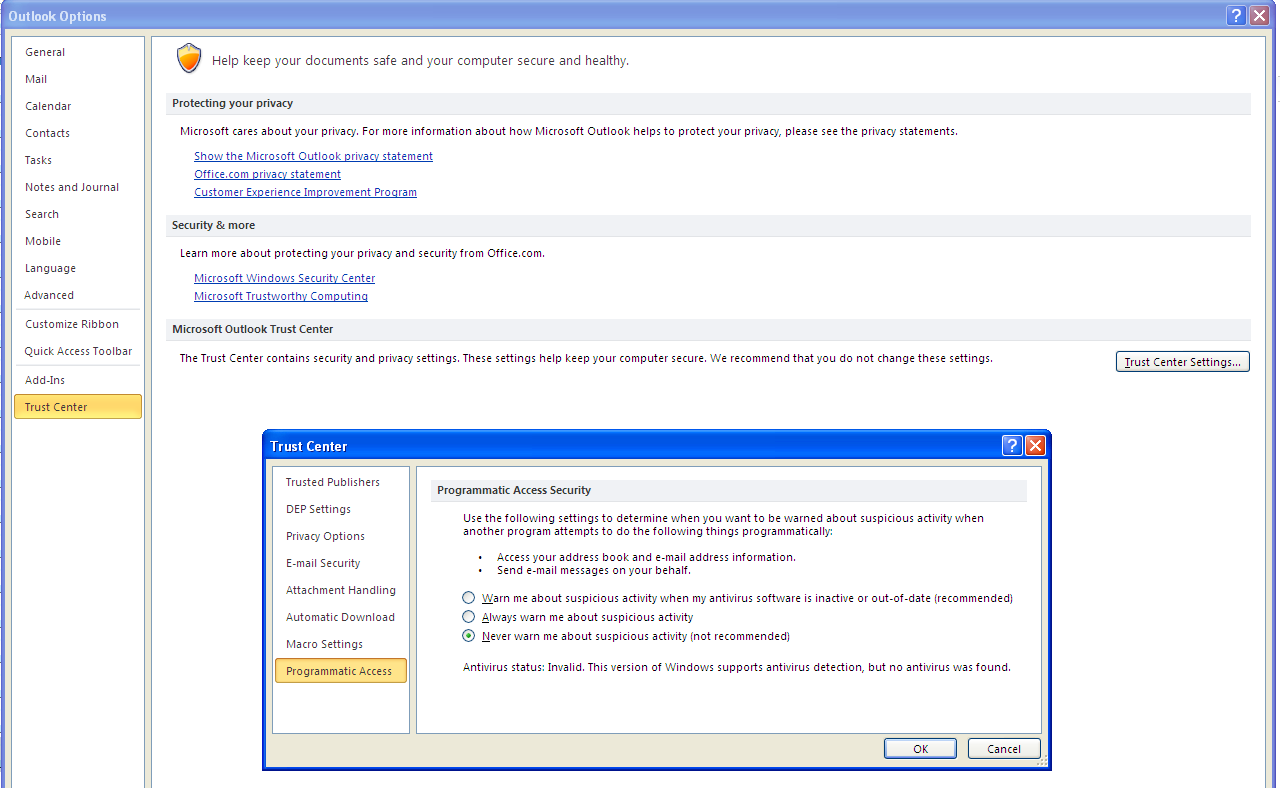The width and height of the screenshot is (1280, 788).
Task: Select Trust Center in Outlook Options sidebar
Action: pyautogui.click(x=77, y=407)
